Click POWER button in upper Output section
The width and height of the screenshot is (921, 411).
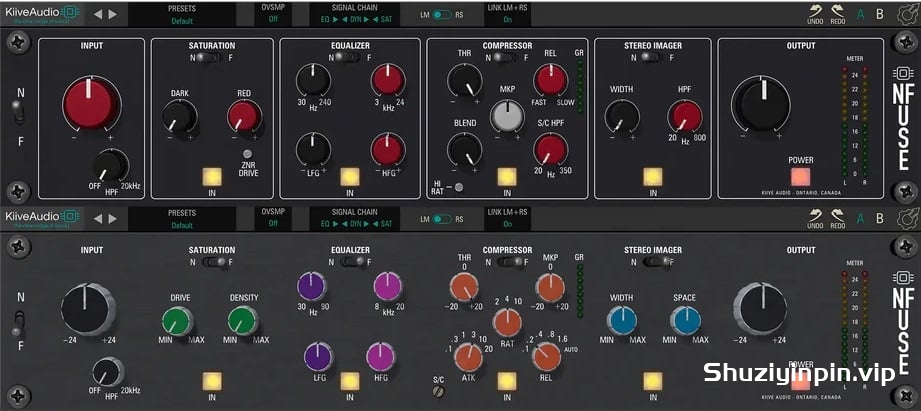coord(801,177)
